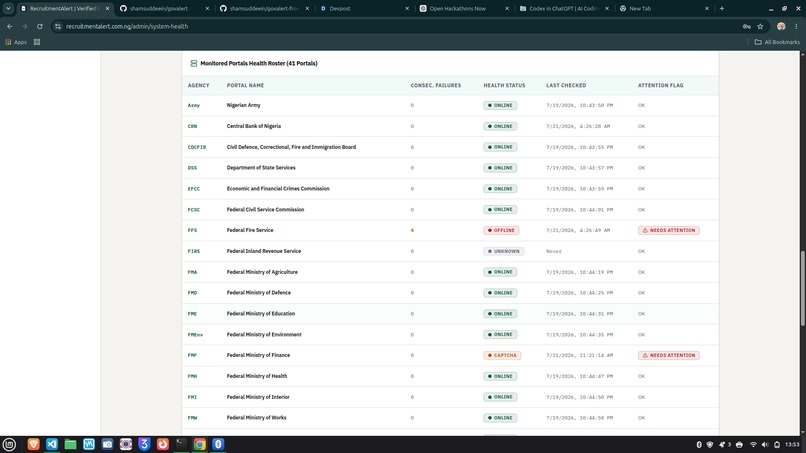Image resolution: width=806 pixels, height=453 pixels.
Task: Switch to Google Chrome in the taskbar
Action: (x=200, y=444)
